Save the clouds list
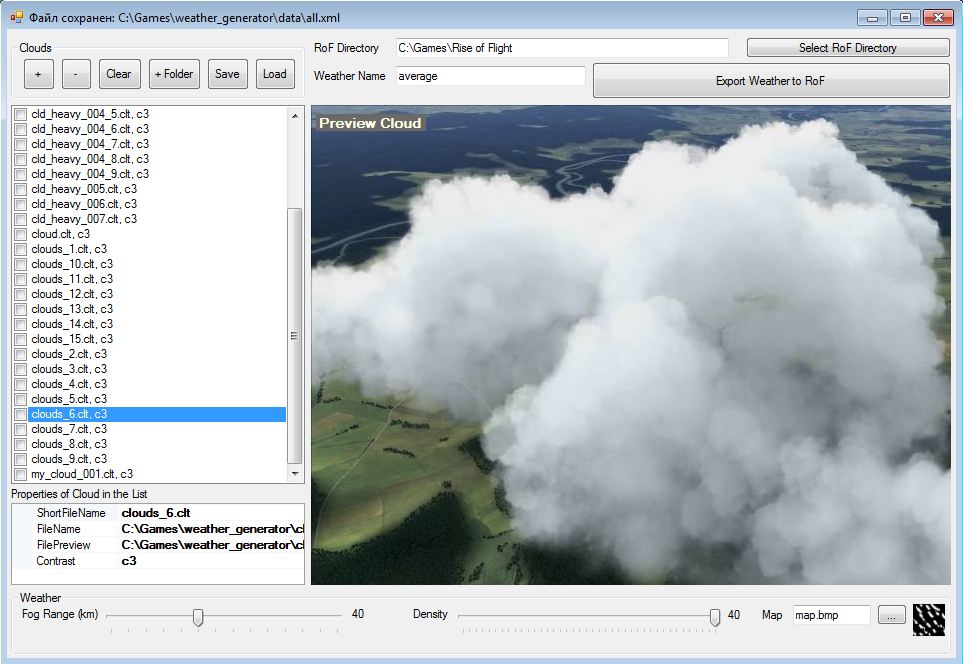 227,74
